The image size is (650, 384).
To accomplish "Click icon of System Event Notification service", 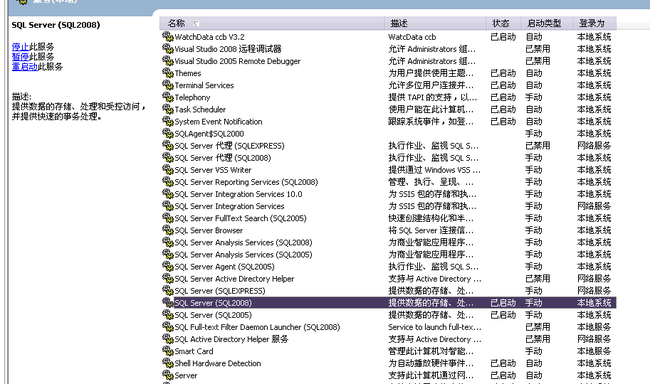I will [167, 121].
